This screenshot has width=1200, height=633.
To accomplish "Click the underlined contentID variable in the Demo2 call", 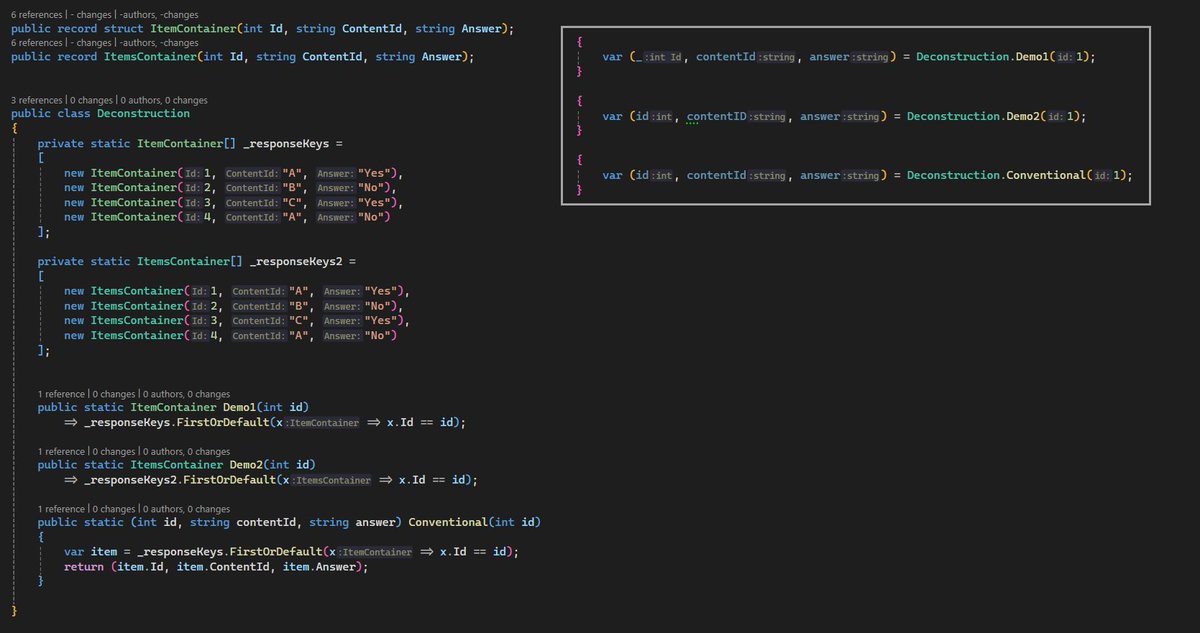I will [718, 117].
